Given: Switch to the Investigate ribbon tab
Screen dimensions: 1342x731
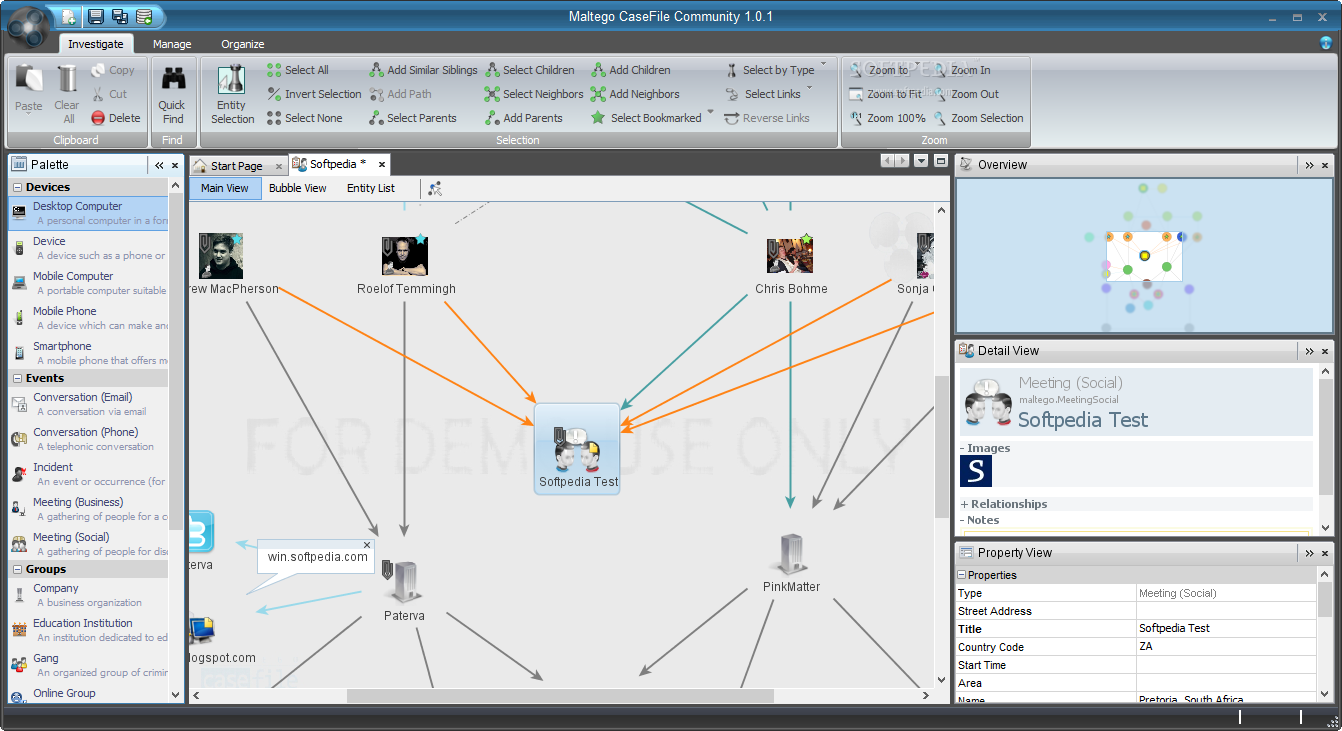Looking at the screenshot, I should [96, 44].
